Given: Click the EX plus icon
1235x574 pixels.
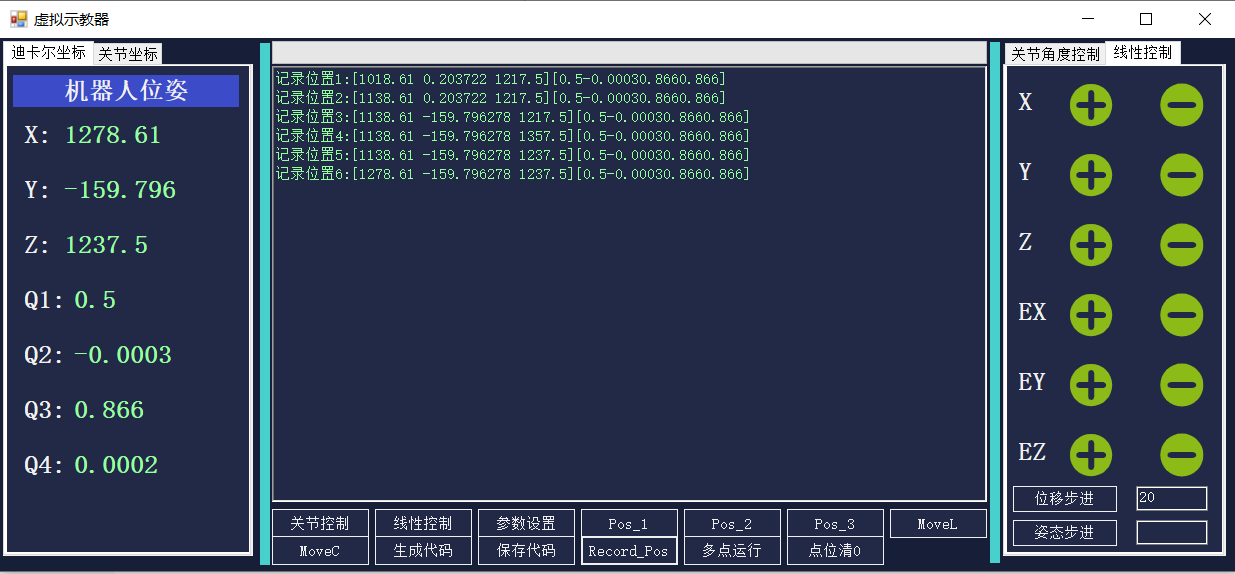Looking at the screenshot, I should [1091, 315].
